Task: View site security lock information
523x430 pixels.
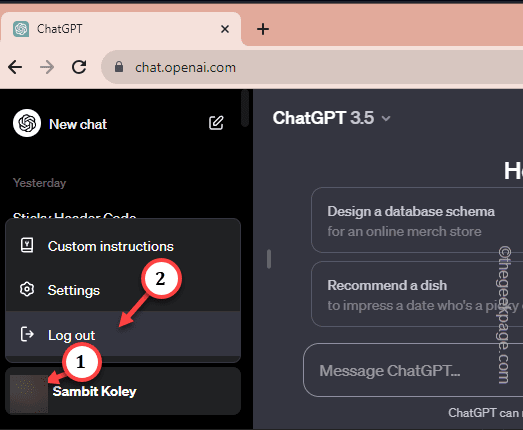Action: click(119, 67)
